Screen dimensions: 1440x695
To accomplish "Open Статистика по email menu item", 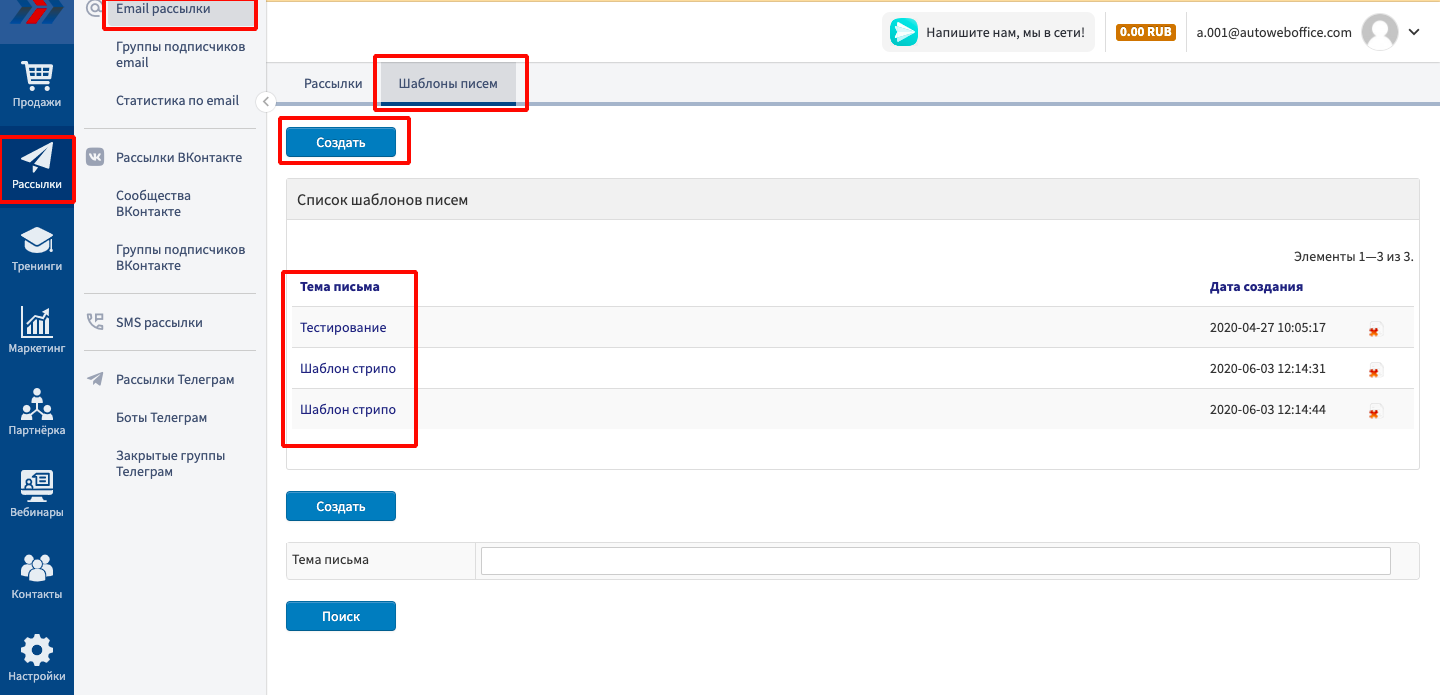I will 177,101.
